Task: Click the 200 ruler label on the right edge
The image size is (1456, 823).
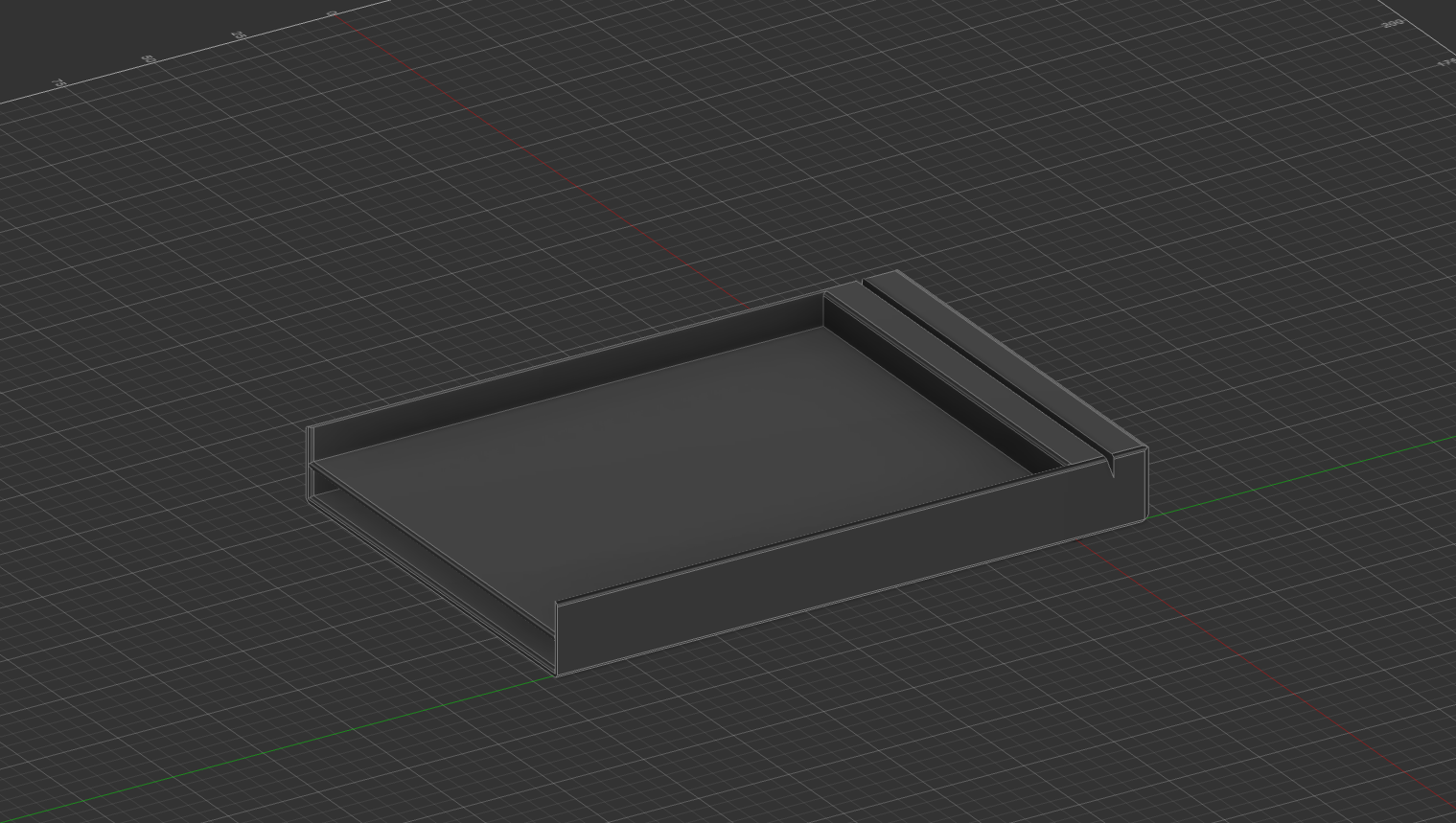Action: coord(1392,24)
